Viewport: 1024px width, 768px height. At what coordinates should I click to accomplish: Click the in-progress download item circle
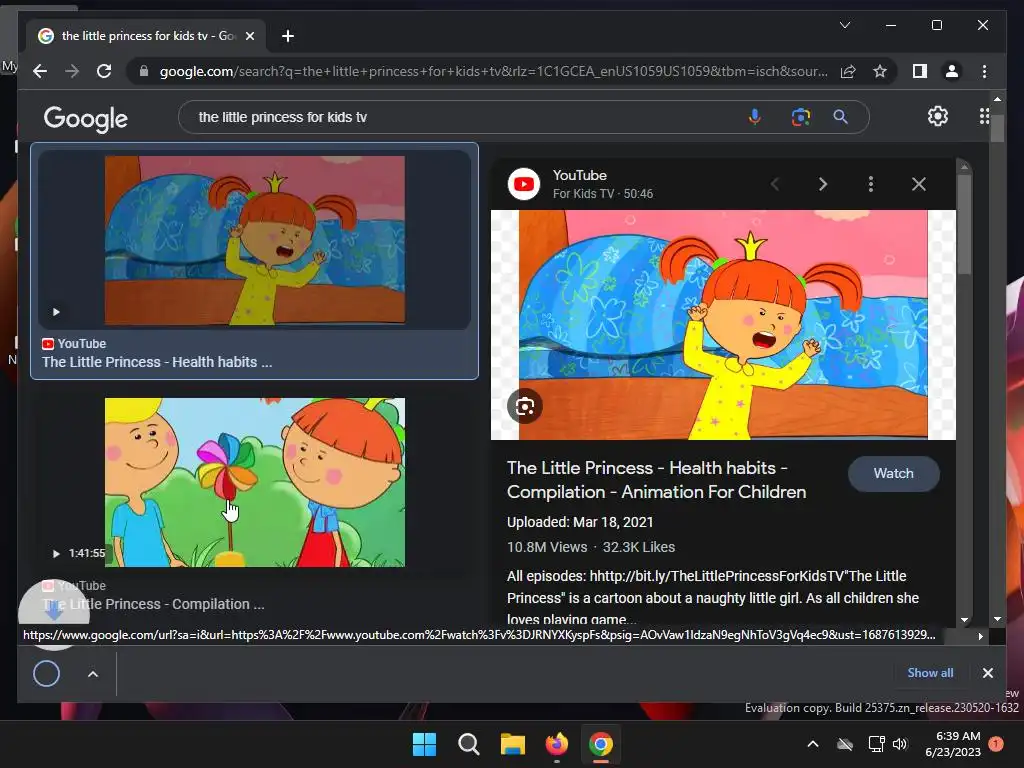46,673
